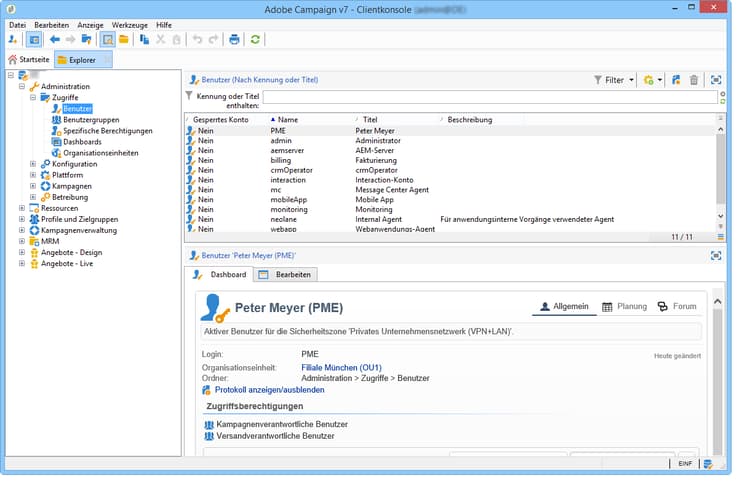Open the Filiale München (OU1) link
This screenshot has height=494, width=750.
(342, 368)
